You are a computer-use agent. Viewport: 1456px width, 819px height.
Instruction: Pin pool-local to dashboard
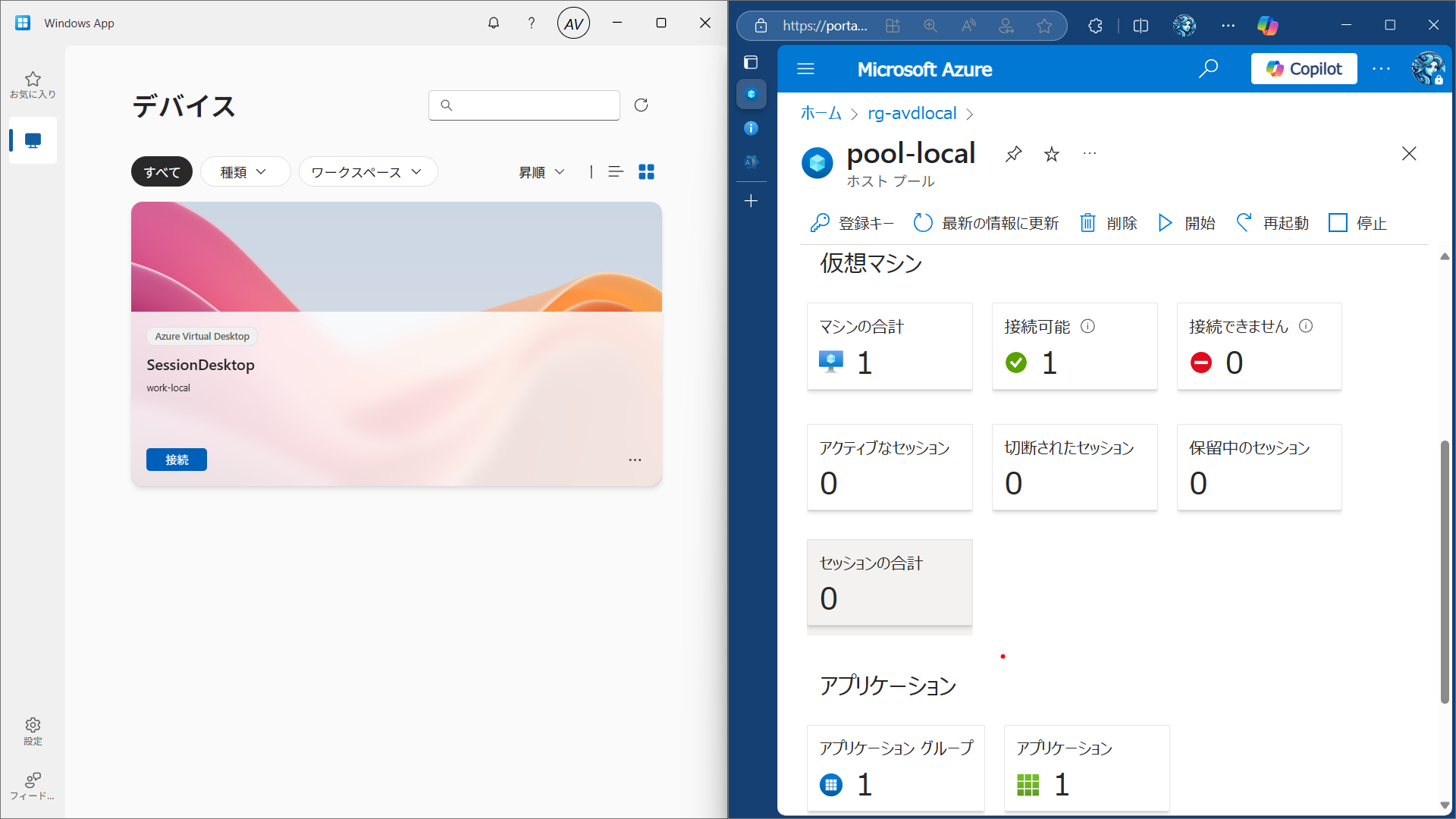[1013, 154]
